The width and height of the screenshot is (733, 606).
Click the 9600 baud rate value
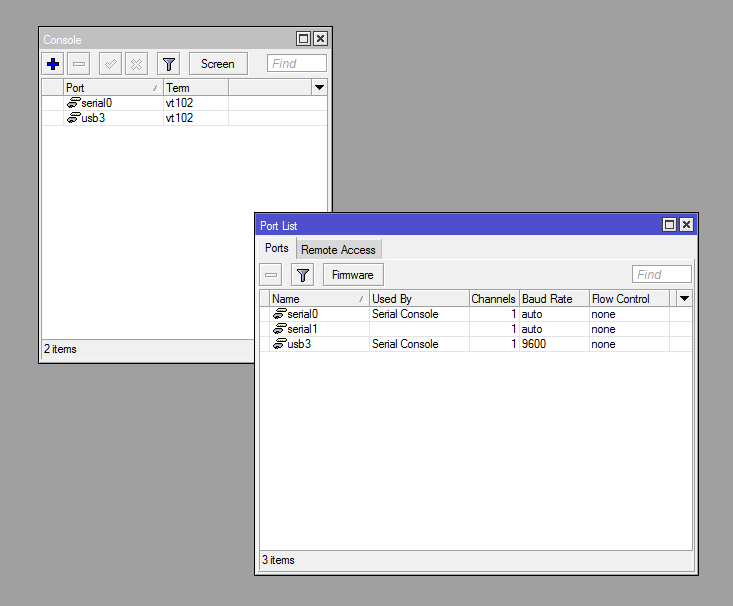534,344
